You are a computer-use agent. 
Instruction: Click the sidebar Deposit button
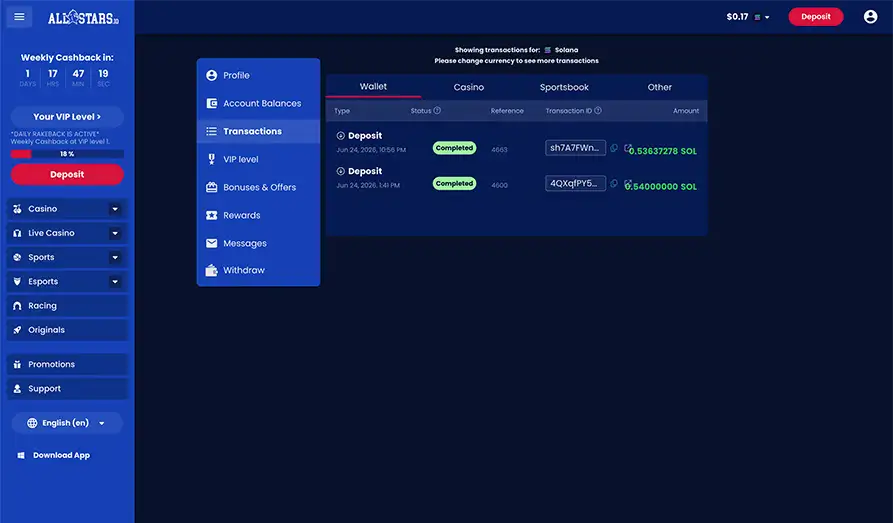click(x=67, y=174)
